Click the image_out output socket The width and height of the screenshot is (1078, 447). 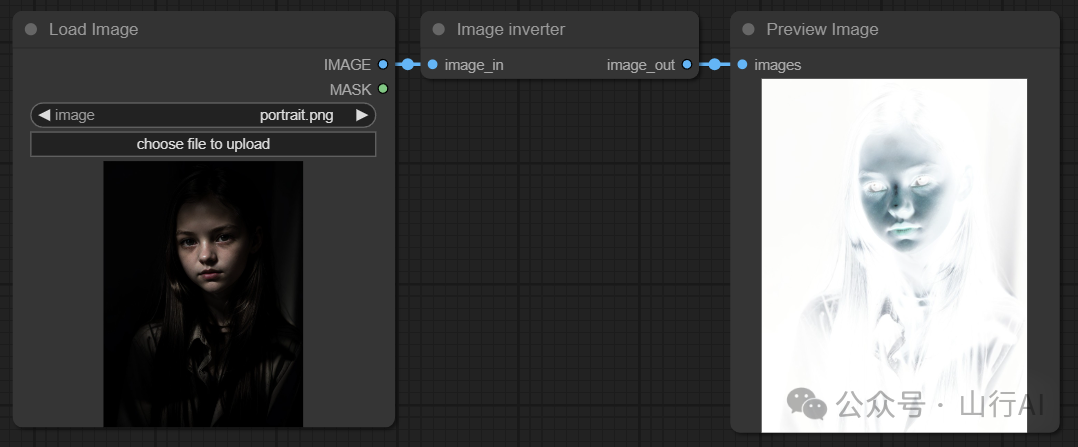tap(686, 65)
